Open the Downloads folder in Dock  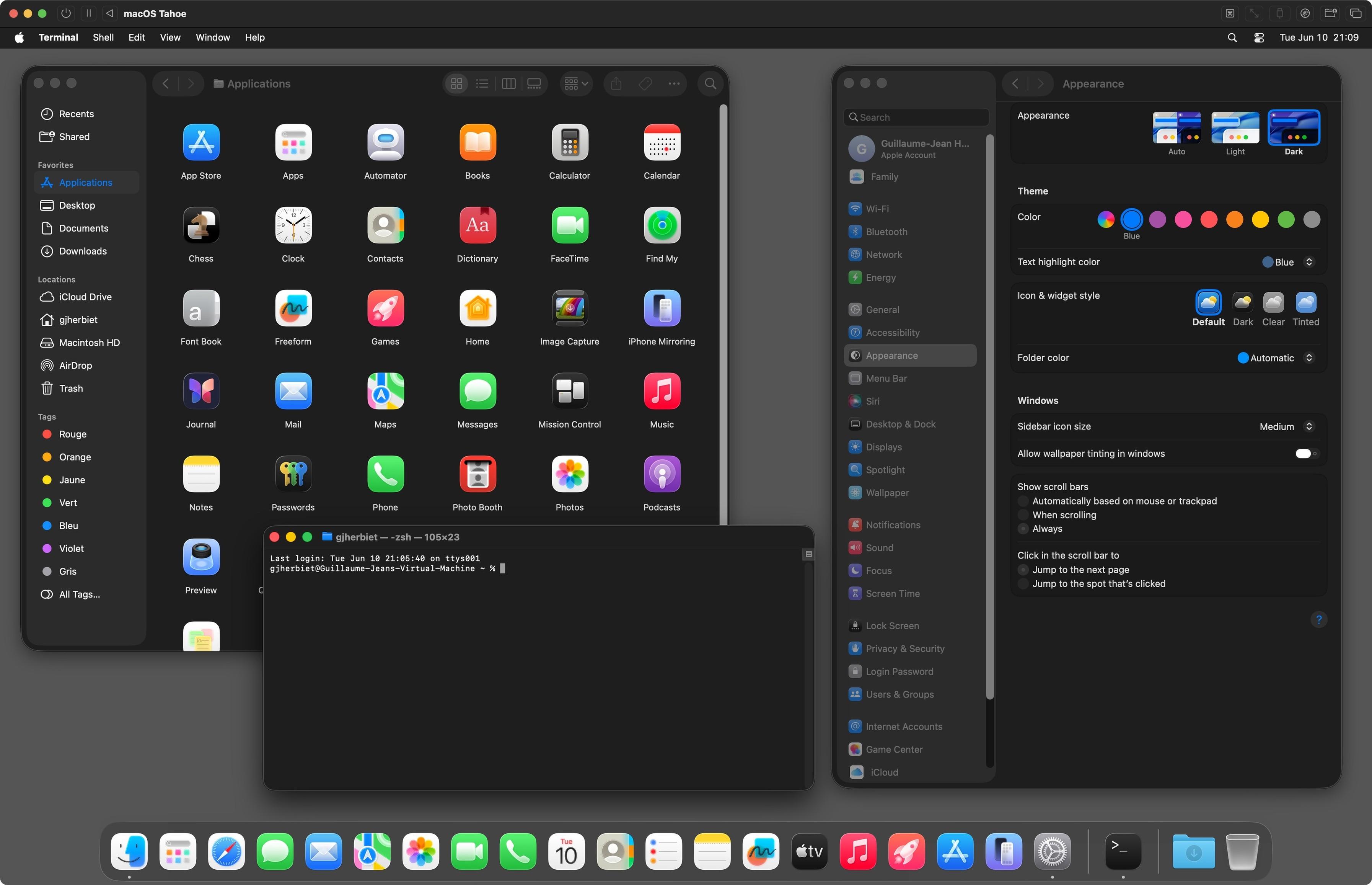[1193, 851]
